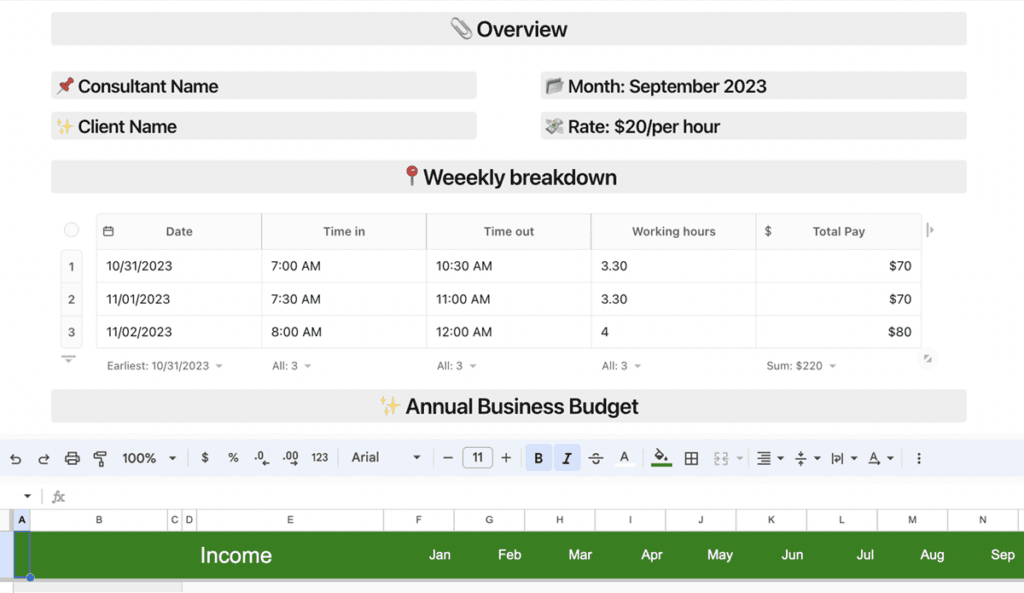Toggle italic formatting off

click(x=567, y=458)
